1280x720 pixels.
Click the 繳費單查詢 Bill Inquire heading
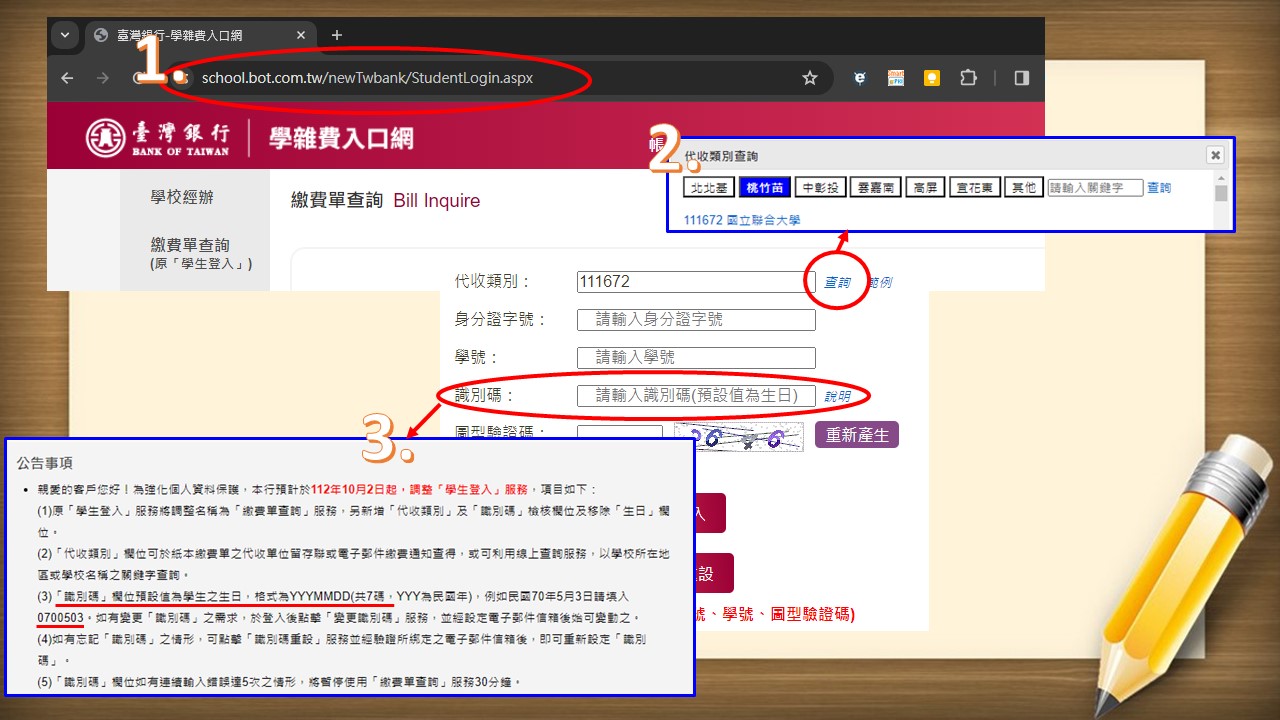[x=385, y=201]
